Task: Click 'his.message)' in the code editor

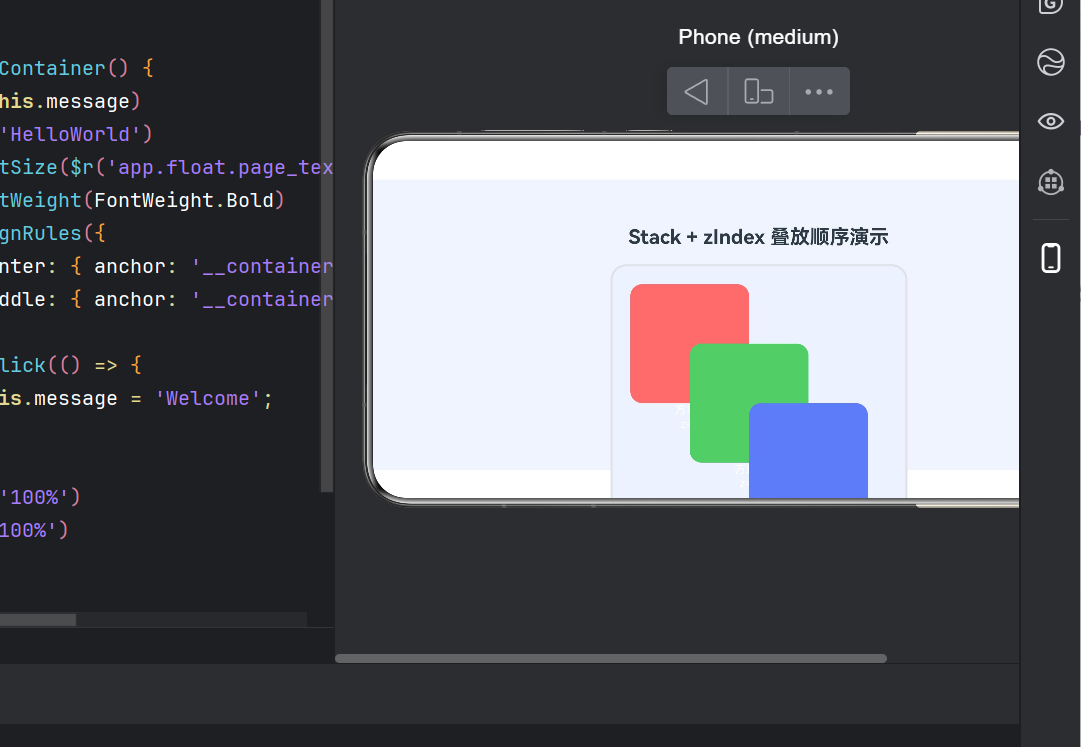Action: pos(70,101)
